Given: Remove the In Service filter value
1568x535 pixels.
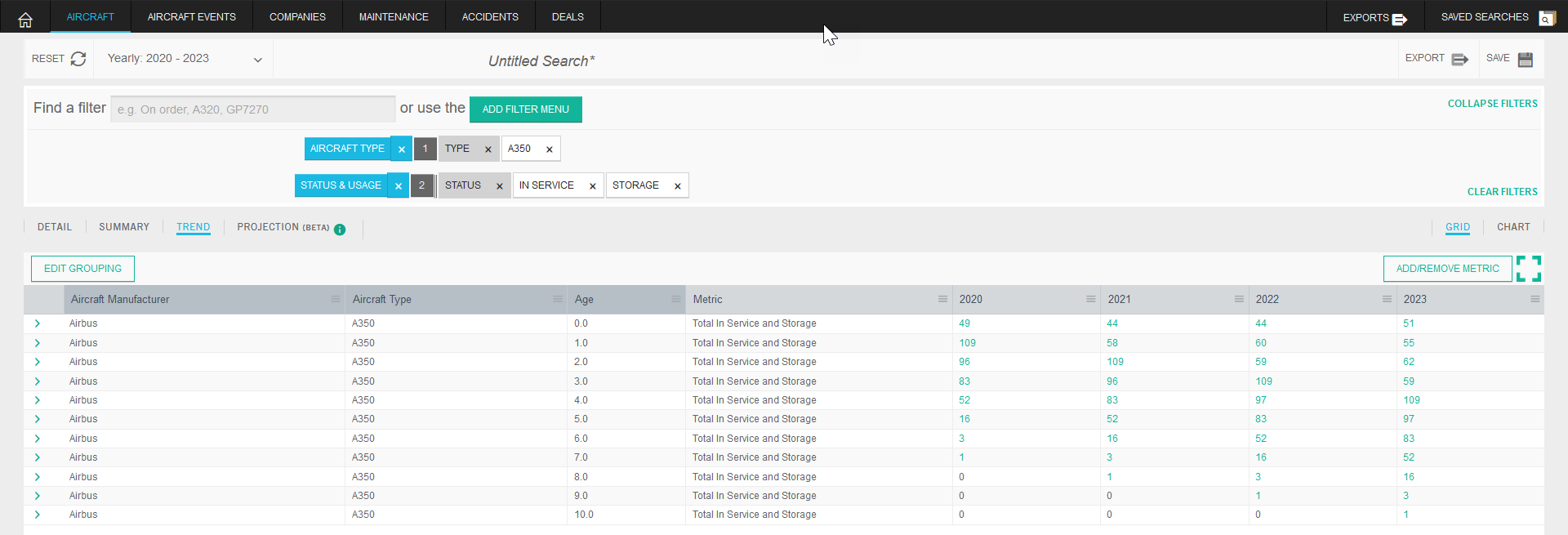Looking at the screenshot, I should click(593, 186).
